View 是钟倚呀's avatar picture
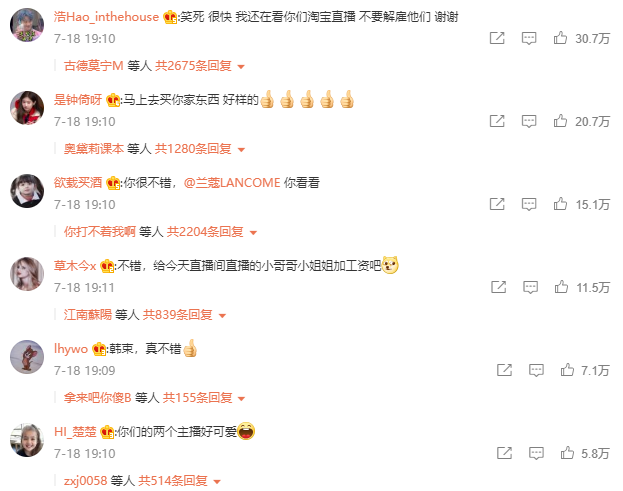Viewport: 623px width, 491px height. click(x=27, y=108)
